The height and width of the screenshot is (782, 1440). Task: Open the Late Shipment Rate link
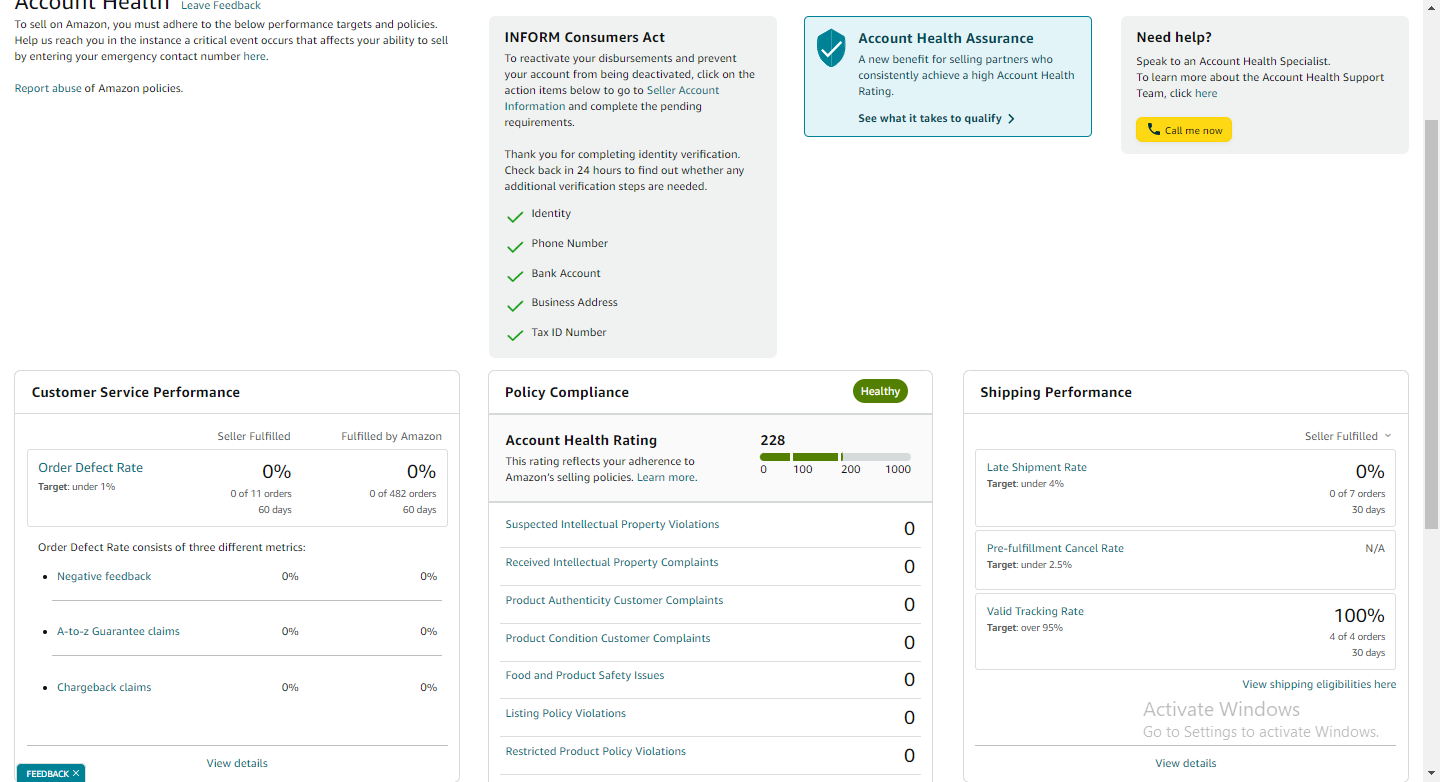pos(1036,468)
